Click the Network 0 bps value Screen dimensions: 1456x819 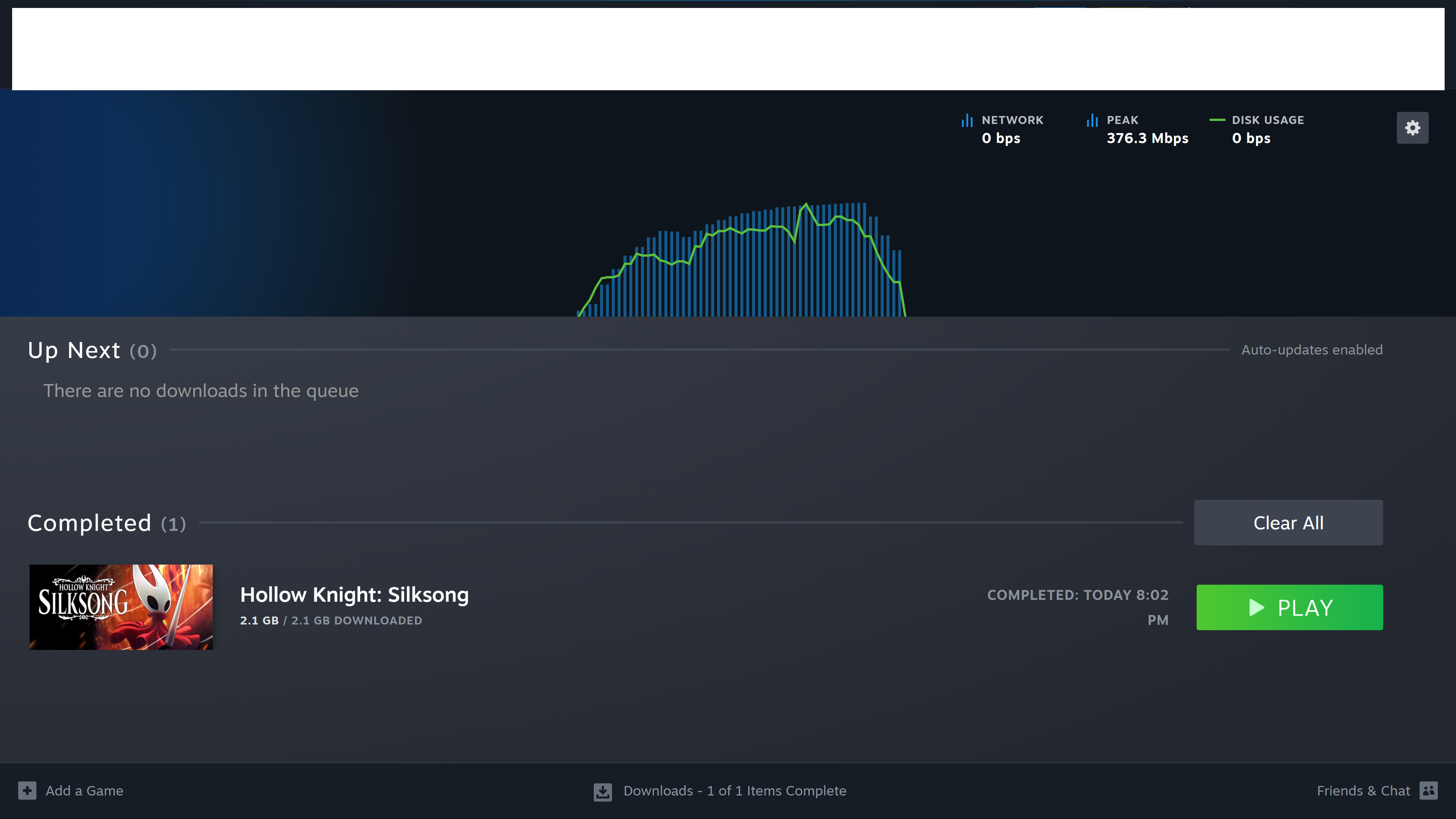[x=1001, y=138]
